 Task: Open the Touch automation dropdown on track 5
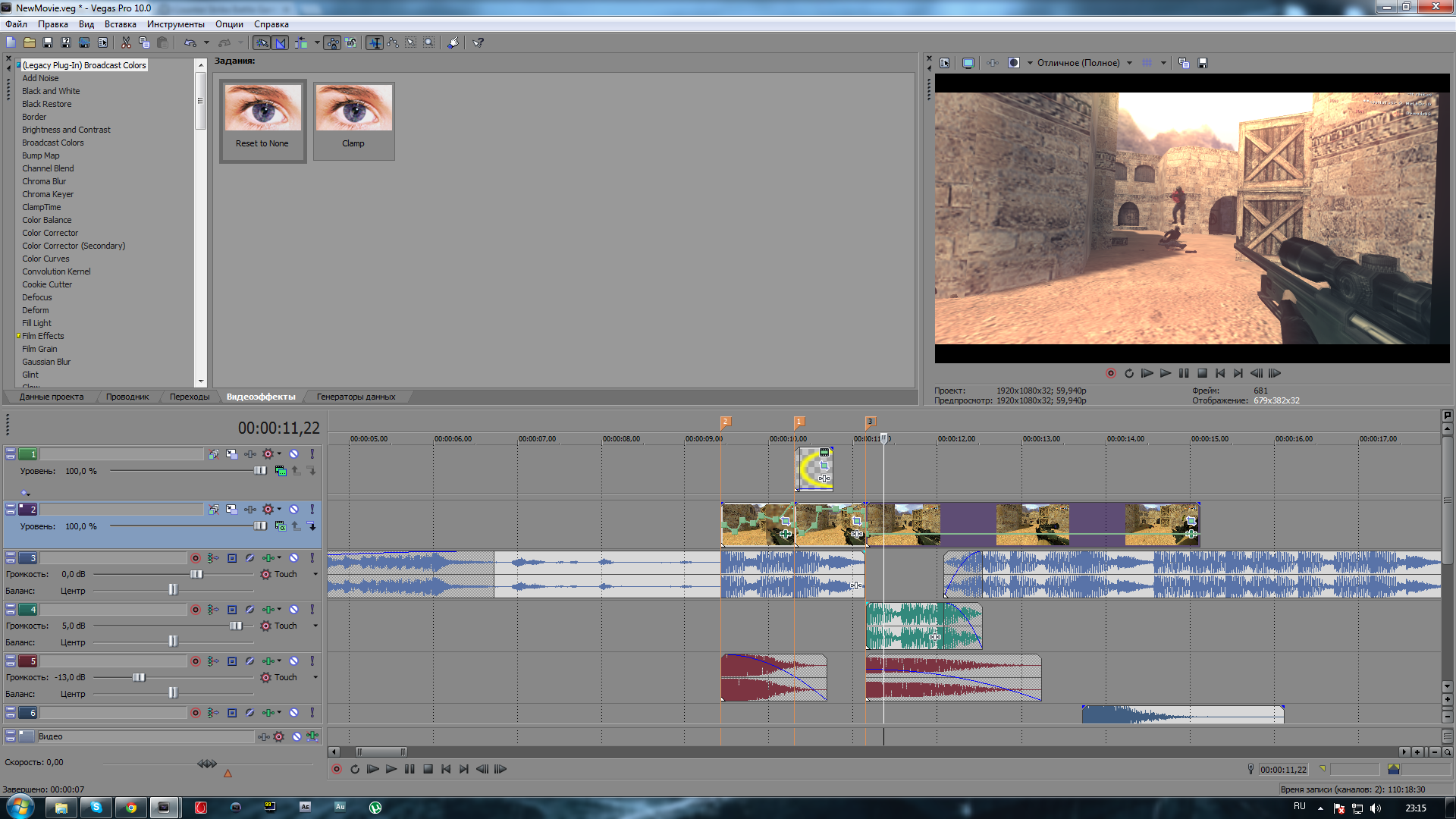click(x=315, y=677)
